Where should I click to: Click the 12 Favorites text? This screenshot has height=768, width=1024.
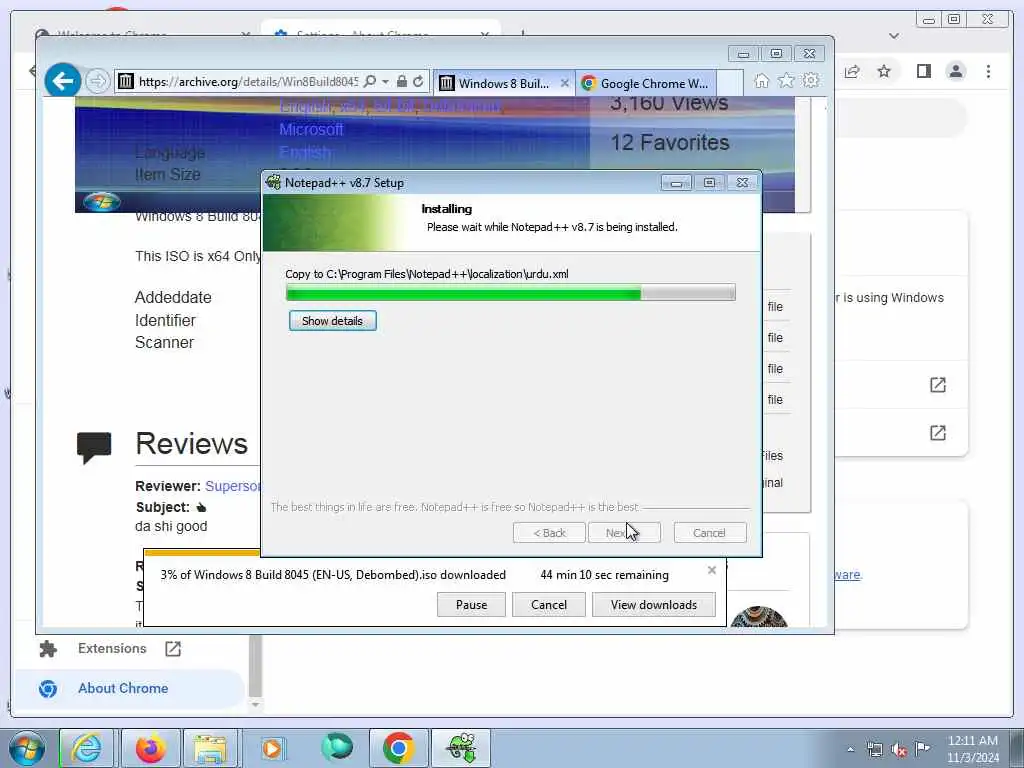669,142
